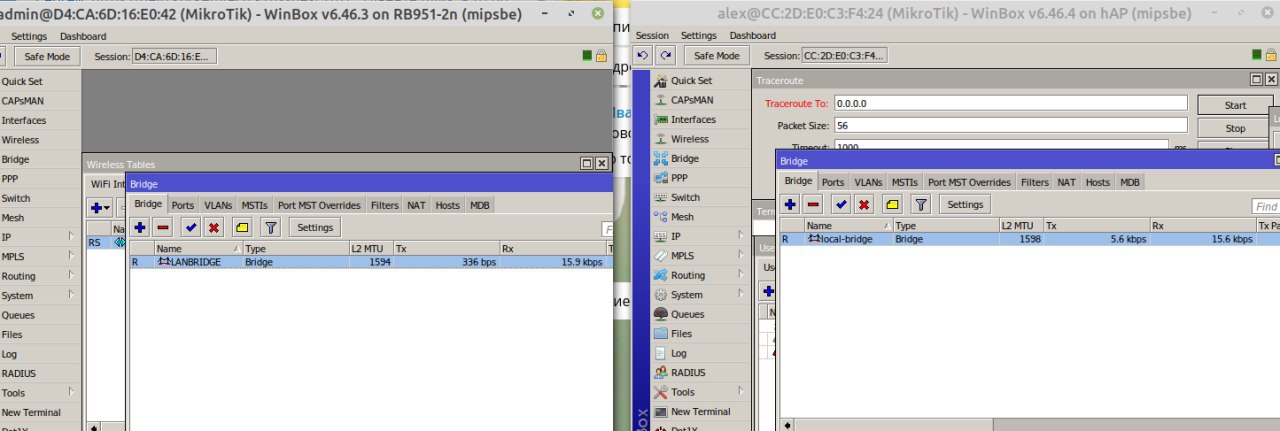
Task: Sort by L2 MTU column in left Bridge table
Action: tap(370, 248)
